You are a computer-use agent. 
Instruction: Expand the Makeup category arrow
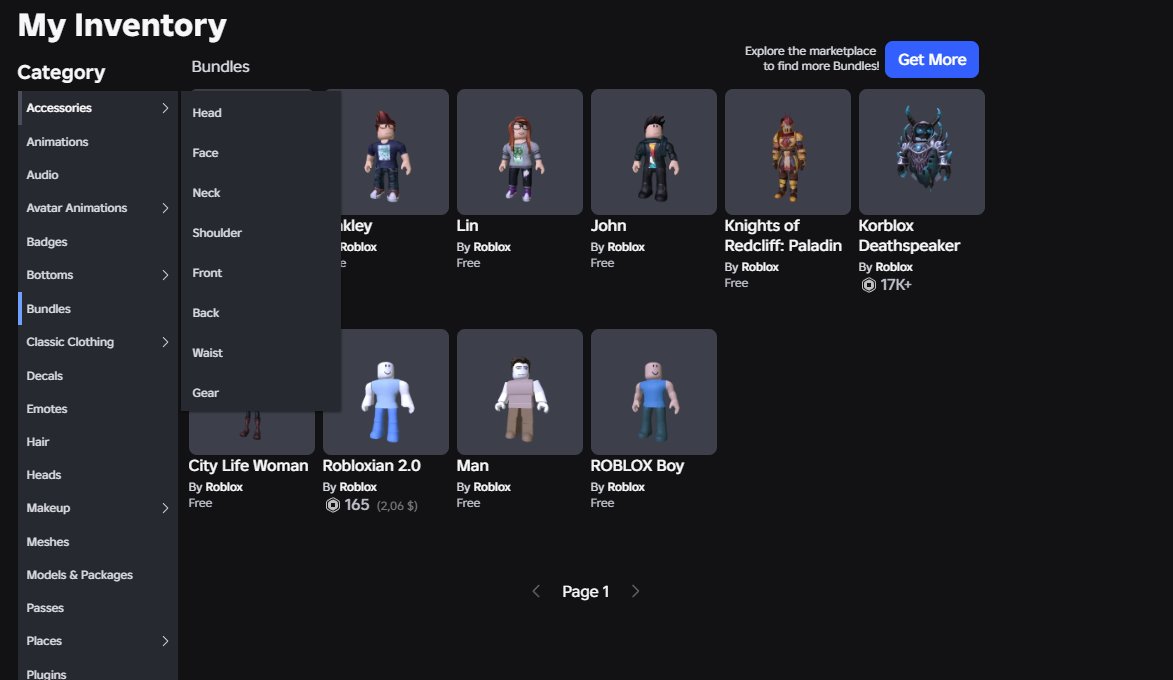(165, 508)
